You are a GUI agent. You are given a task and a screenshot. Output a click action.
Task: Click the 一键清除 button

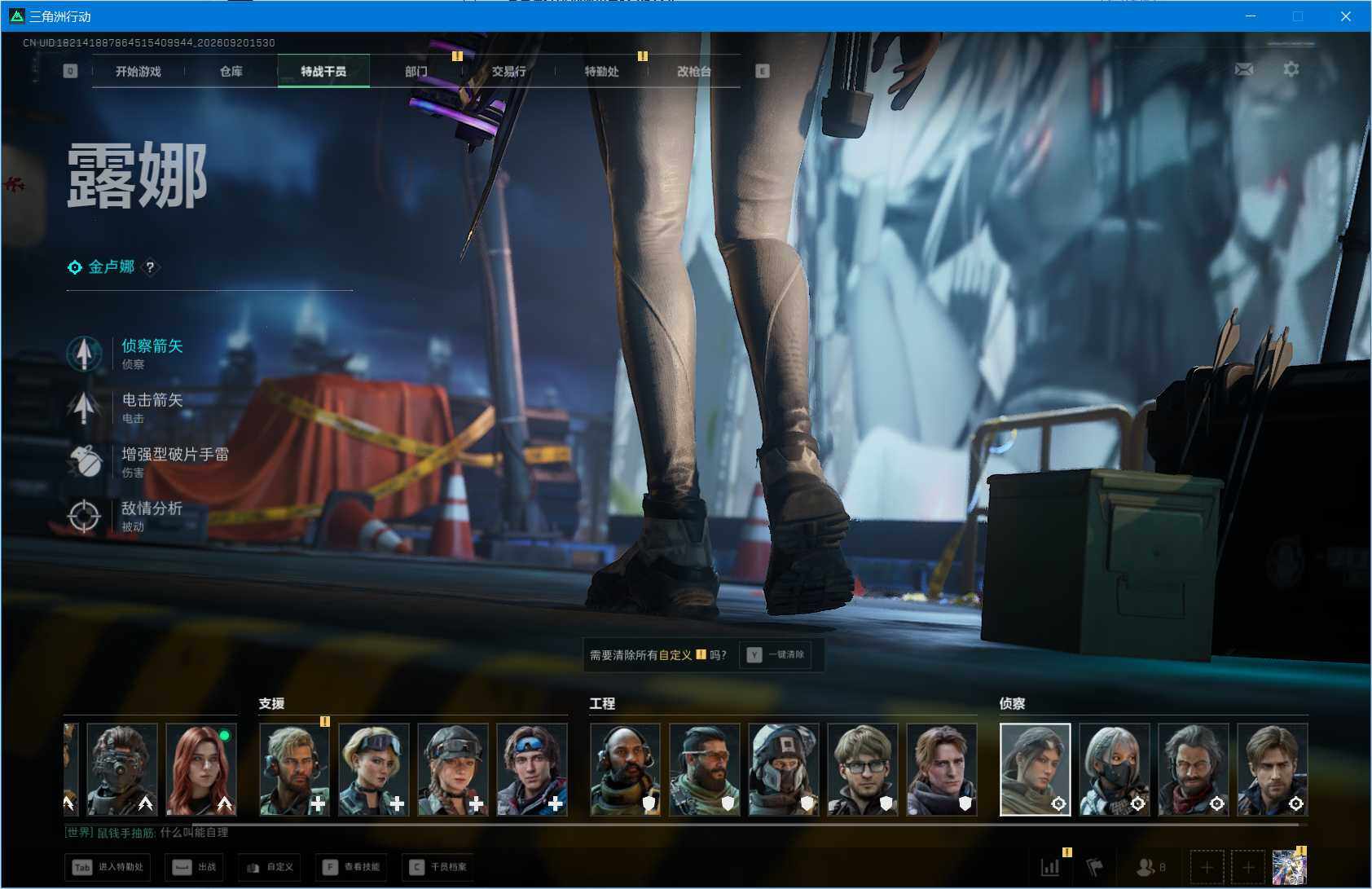tap(776, 654)
